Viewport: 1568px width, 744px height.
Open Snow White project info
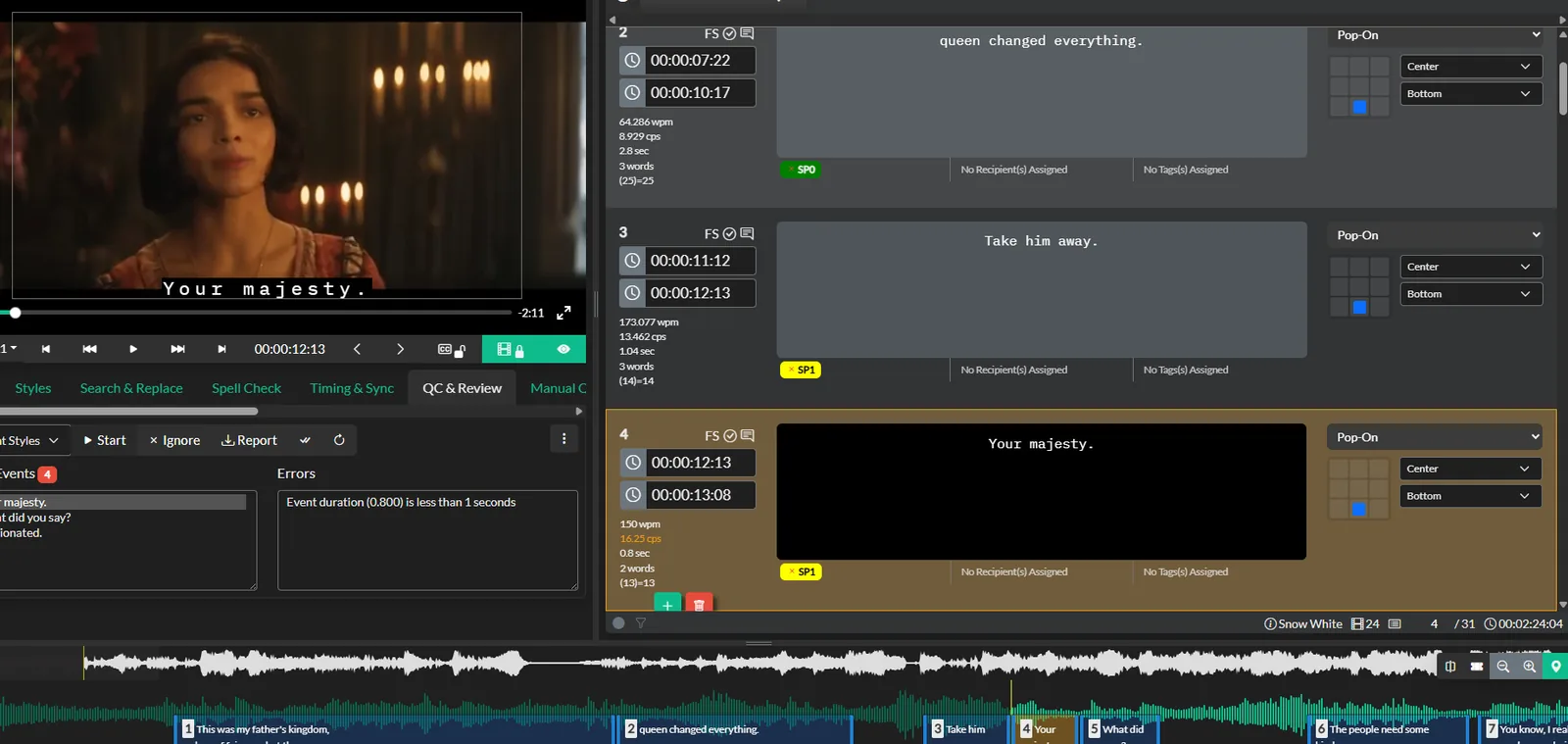pyautogui.click(x=1303, y=623)
